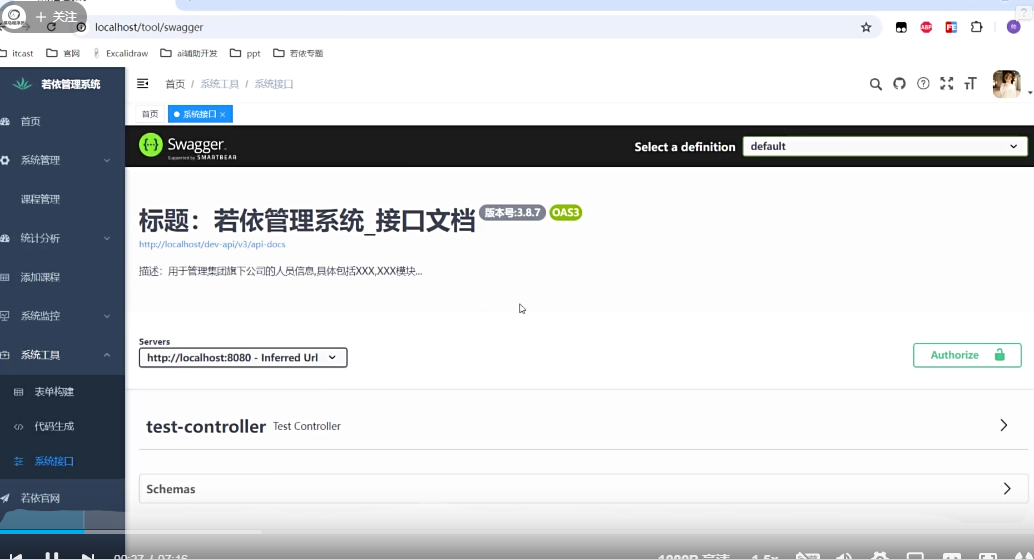Viewport: 1034px width, 559px height.
Task: Click the address bar URL localhost/tool/swagger
Action: coord(149,27)
